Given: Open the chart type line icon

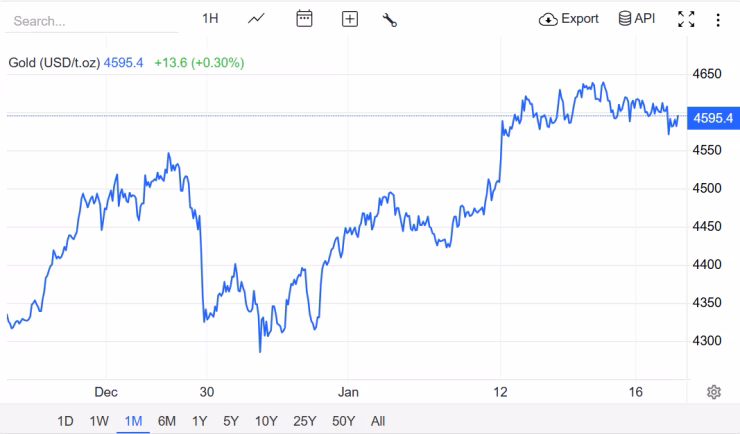Looking at the screenshot, I should (x=257, y=19).
